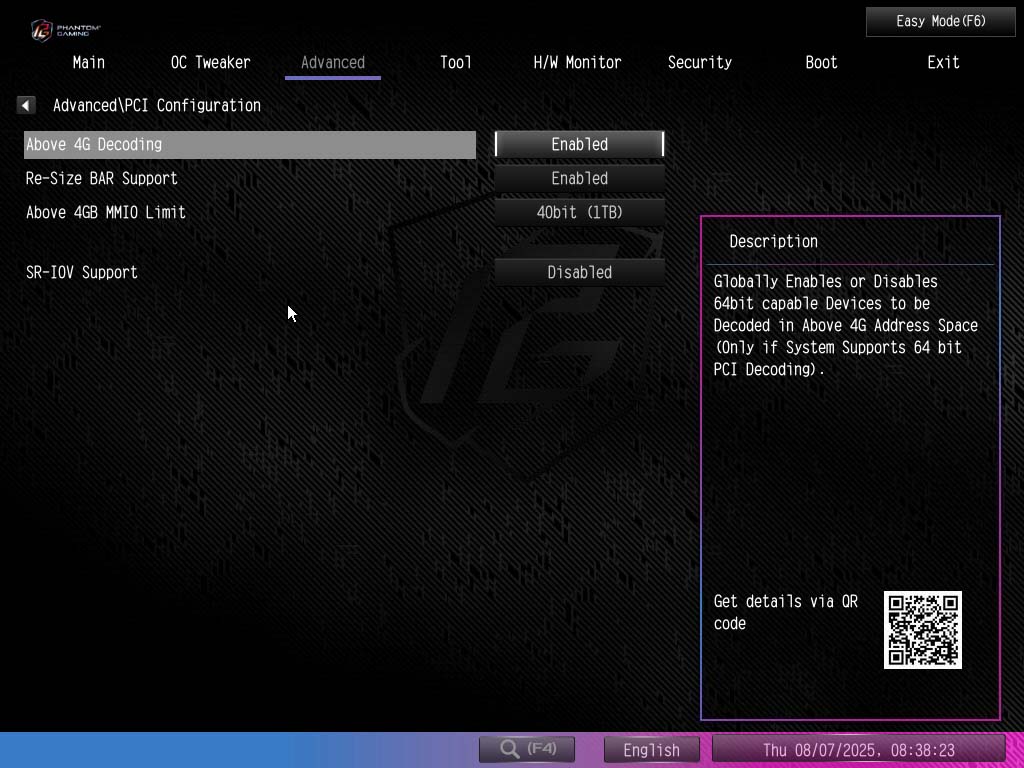
Task: Open the Exit menu
Action: pyautogui.click(x=942, y=62)
